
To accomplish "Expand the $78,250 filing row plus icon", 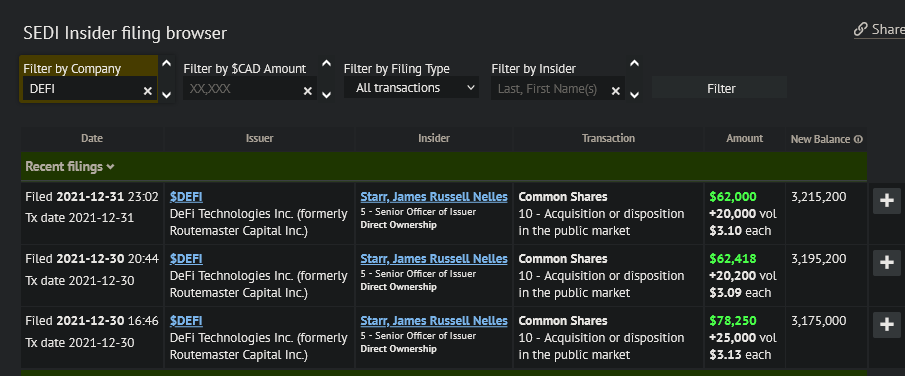I will click(x=887, y=325).
